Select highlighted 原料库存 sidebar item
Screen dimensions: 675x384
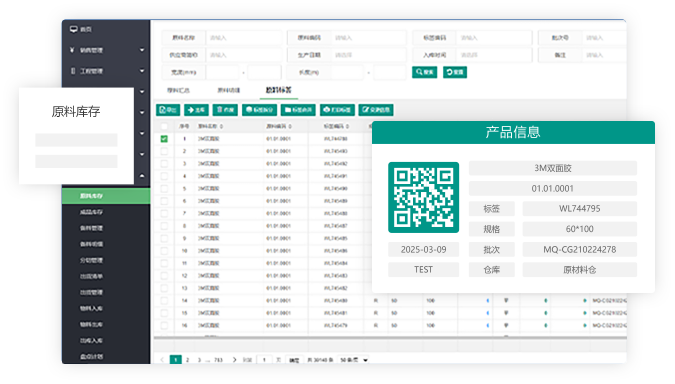(106, 196)
